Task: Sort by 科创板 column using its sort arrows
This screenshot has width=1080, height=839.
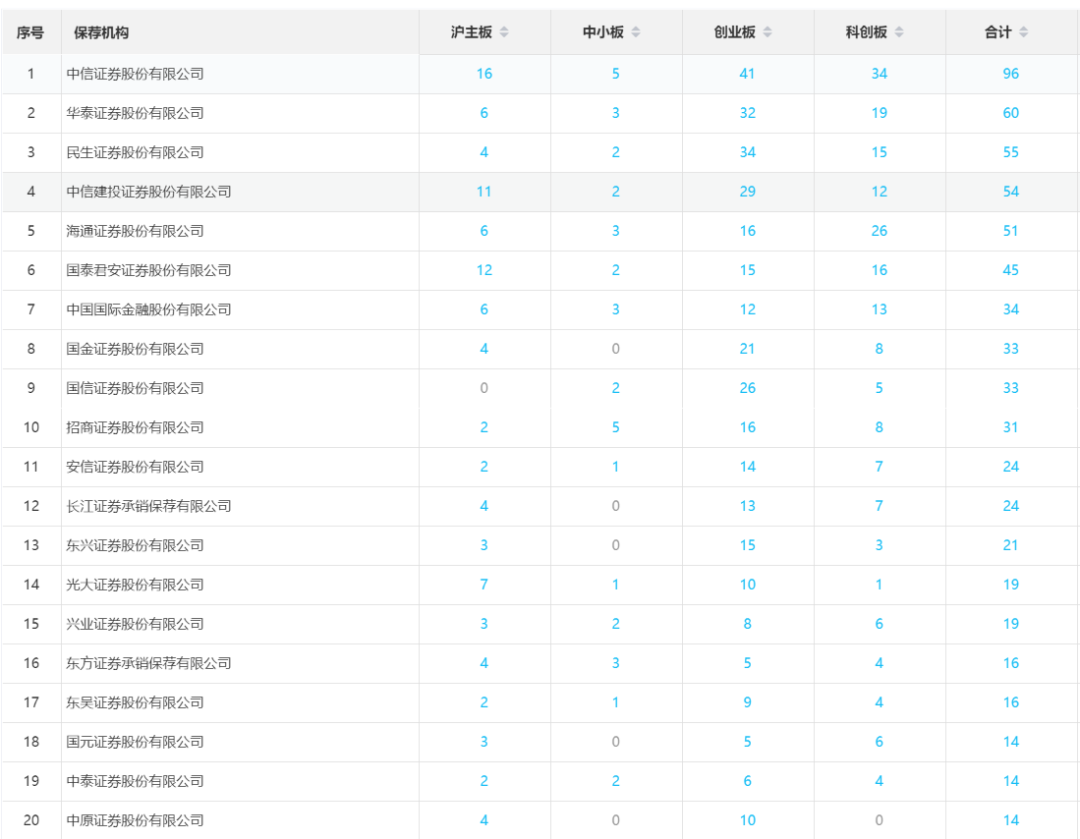Action: [899, 32]
